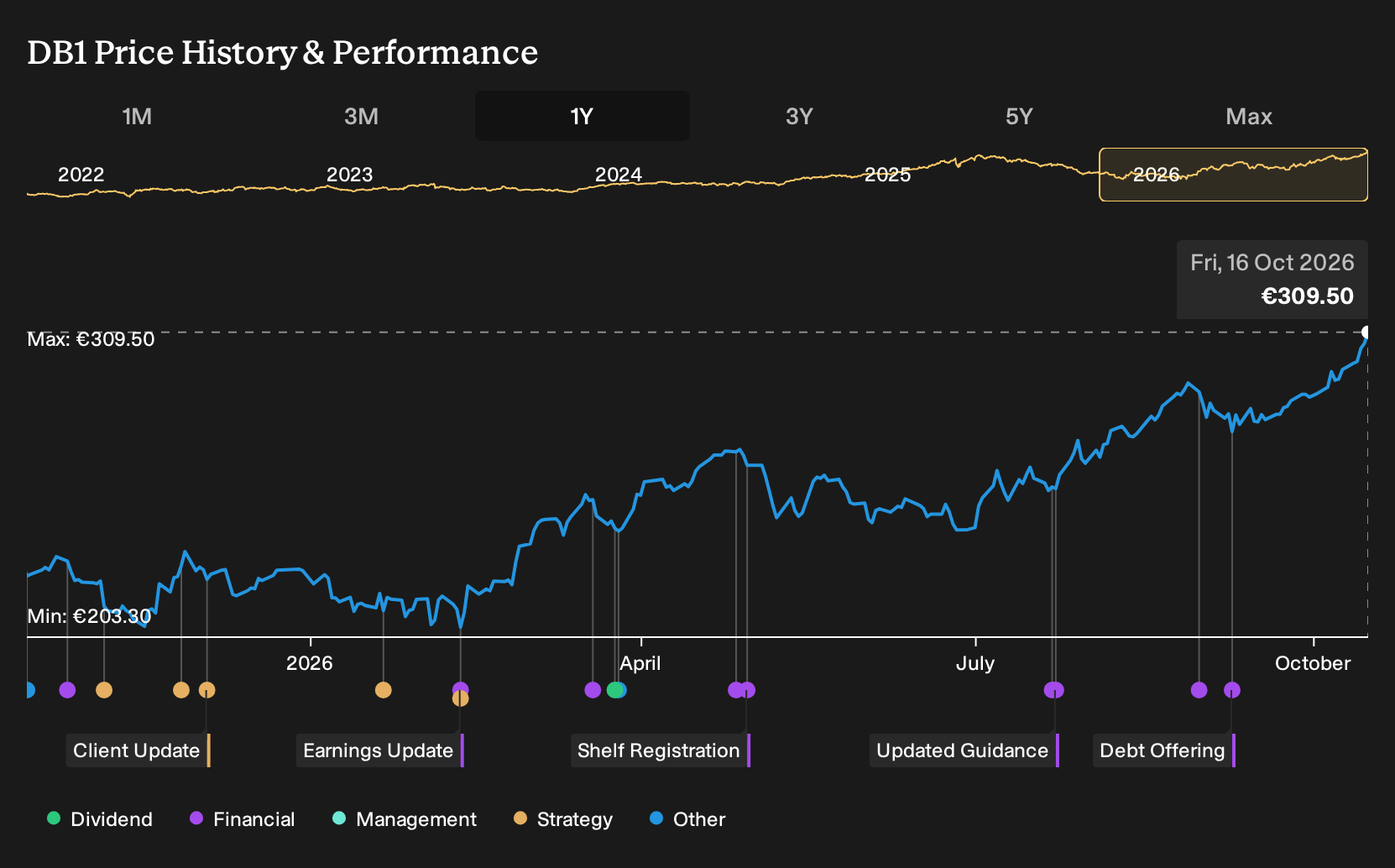
Task: Switch to the 3M time range
Action: [x=361, y=116]
